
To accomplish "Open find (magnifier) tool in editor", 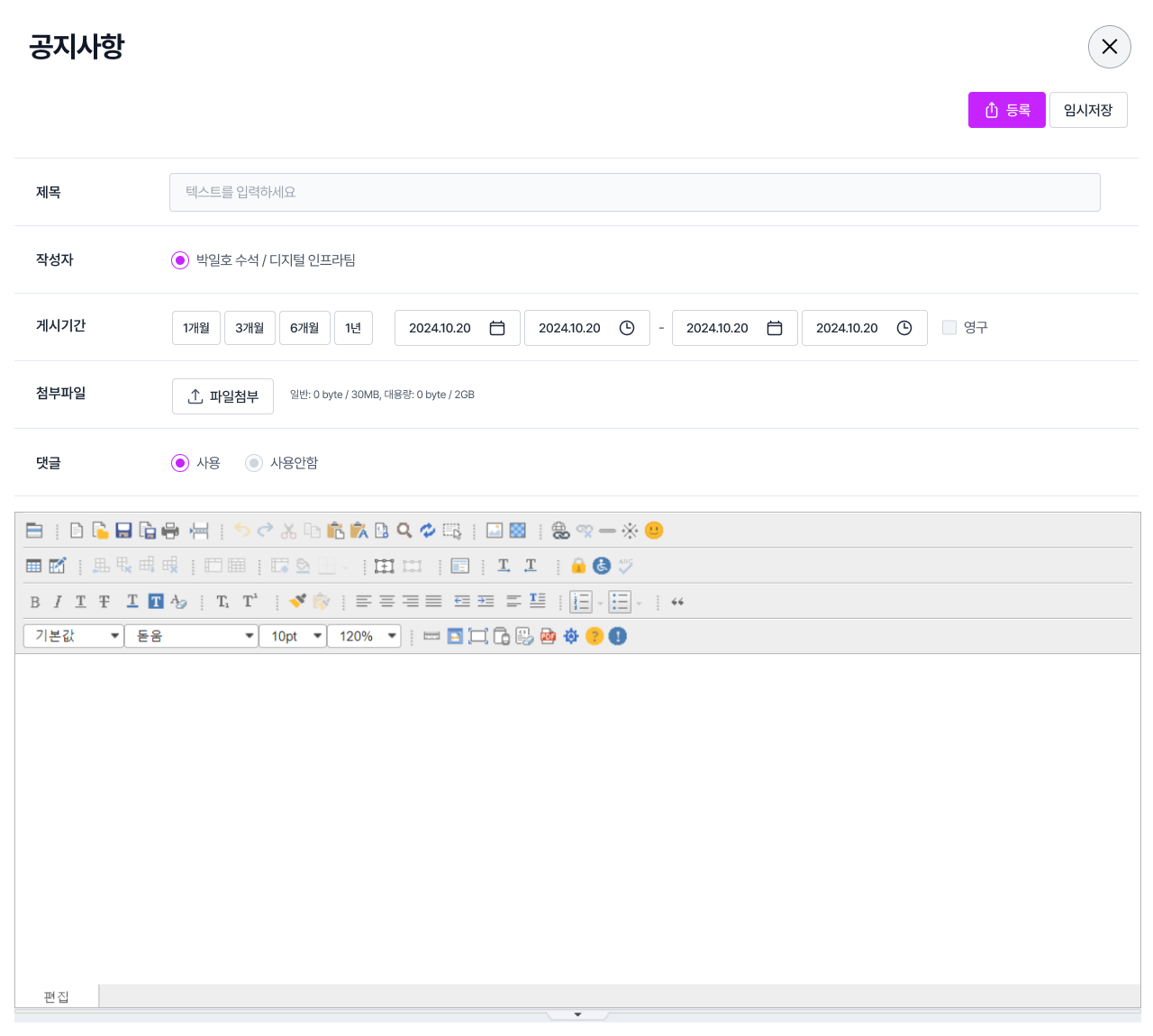I will pos(404,531).
